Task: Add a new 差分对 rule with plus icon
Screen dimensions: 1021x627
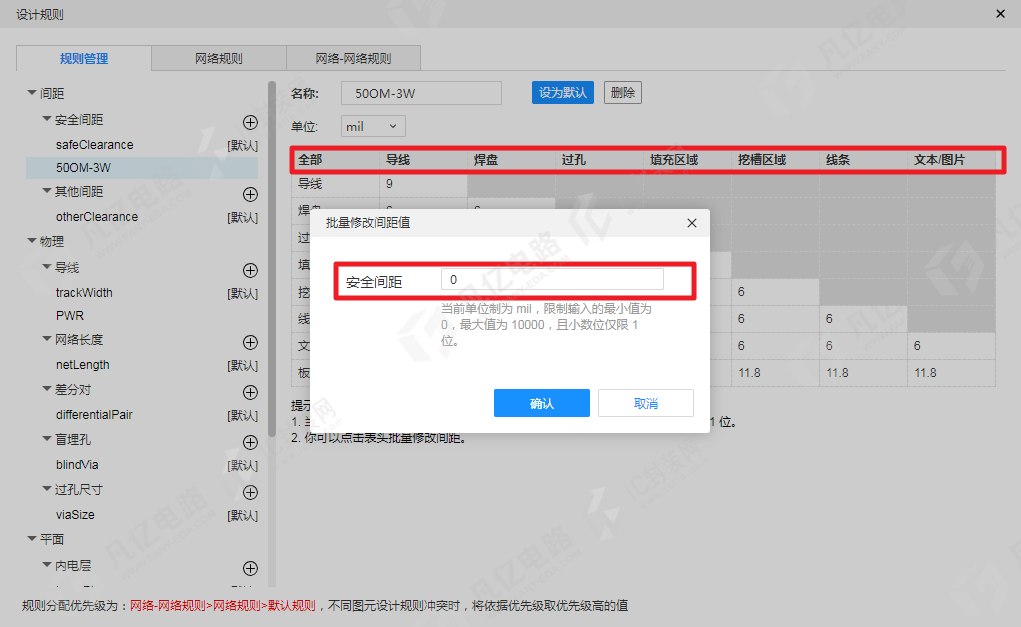Action: (250, 392)
